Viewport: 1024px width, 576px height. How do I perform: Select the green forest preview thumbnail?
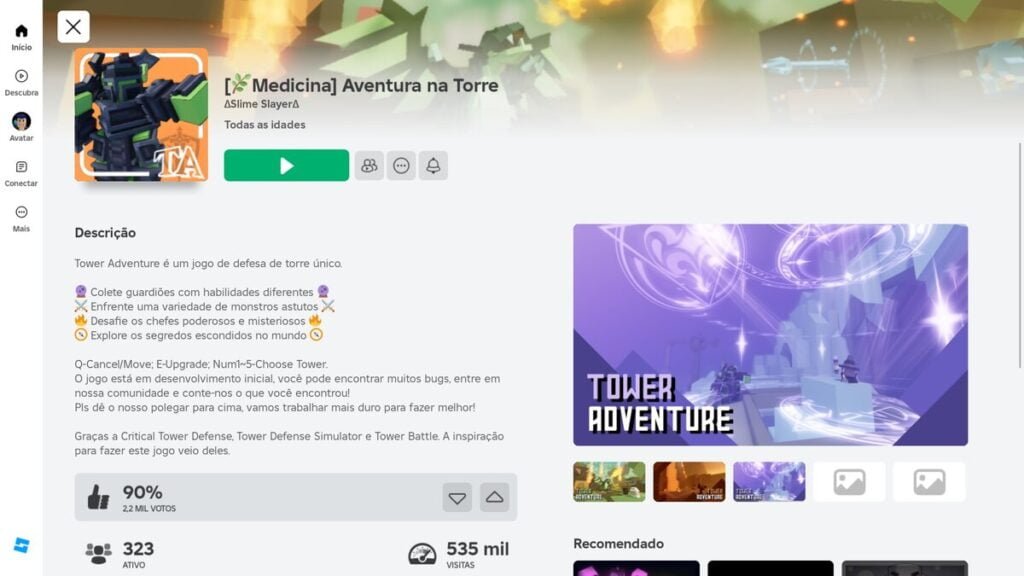tap(609, 482)
